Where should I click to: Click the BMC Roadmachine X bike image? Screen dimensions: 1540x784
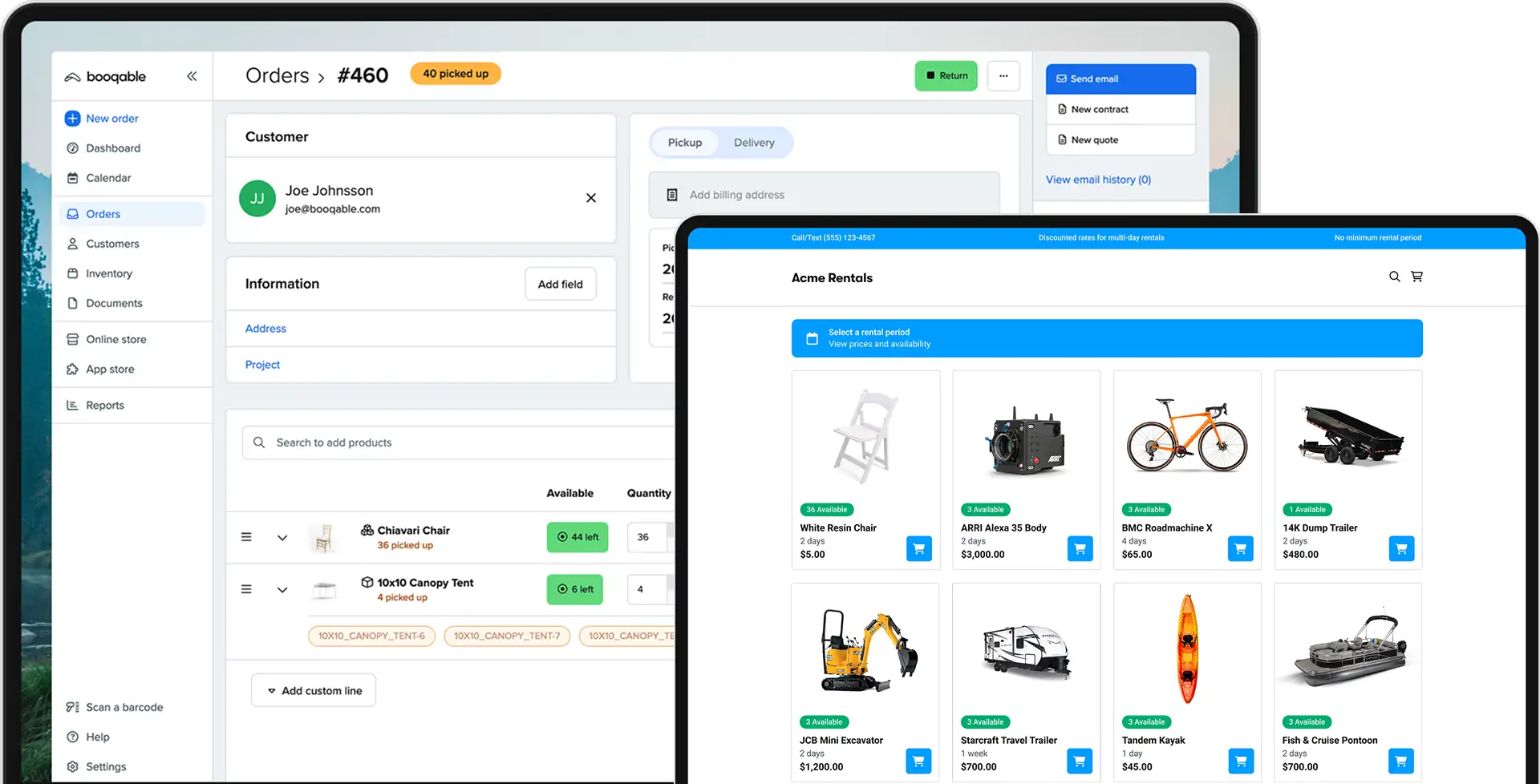(1187, 437)
